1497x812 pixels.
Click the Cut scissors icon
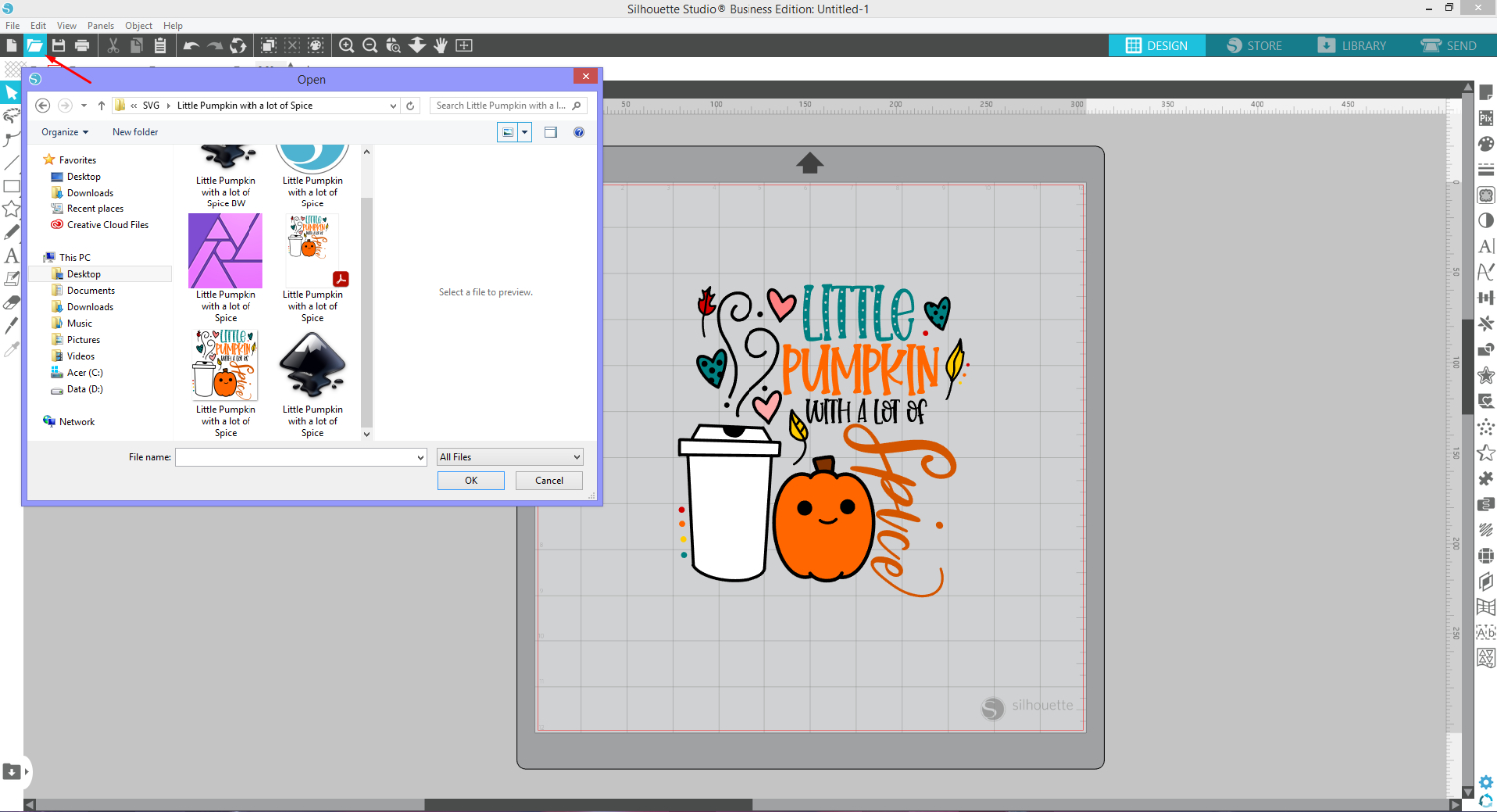113,45
